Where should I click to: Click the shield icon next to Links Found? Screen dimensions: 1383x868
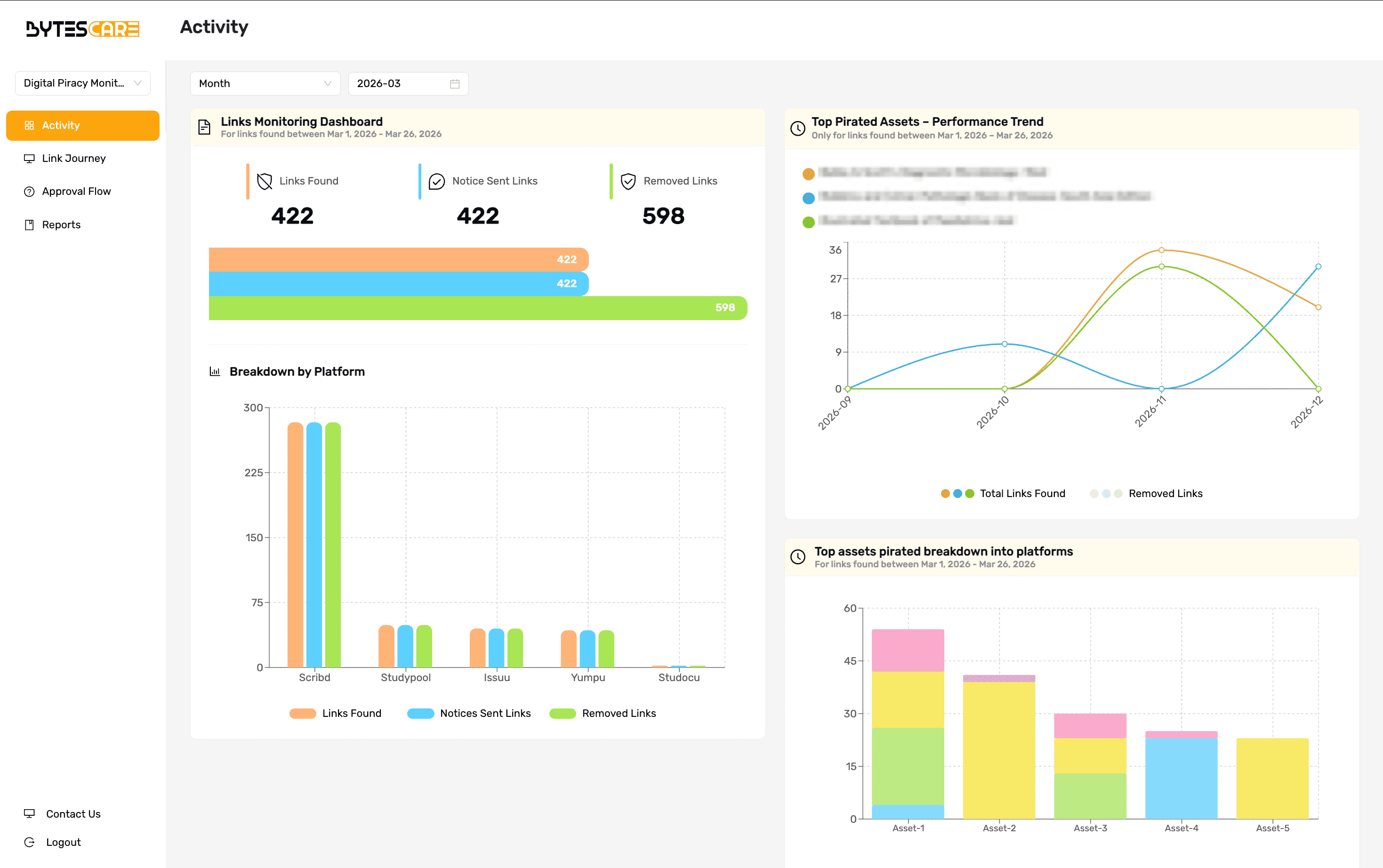click(264, 180)
